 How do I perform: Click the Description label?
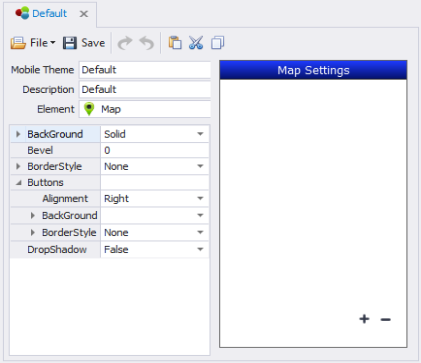coord(48,89)
